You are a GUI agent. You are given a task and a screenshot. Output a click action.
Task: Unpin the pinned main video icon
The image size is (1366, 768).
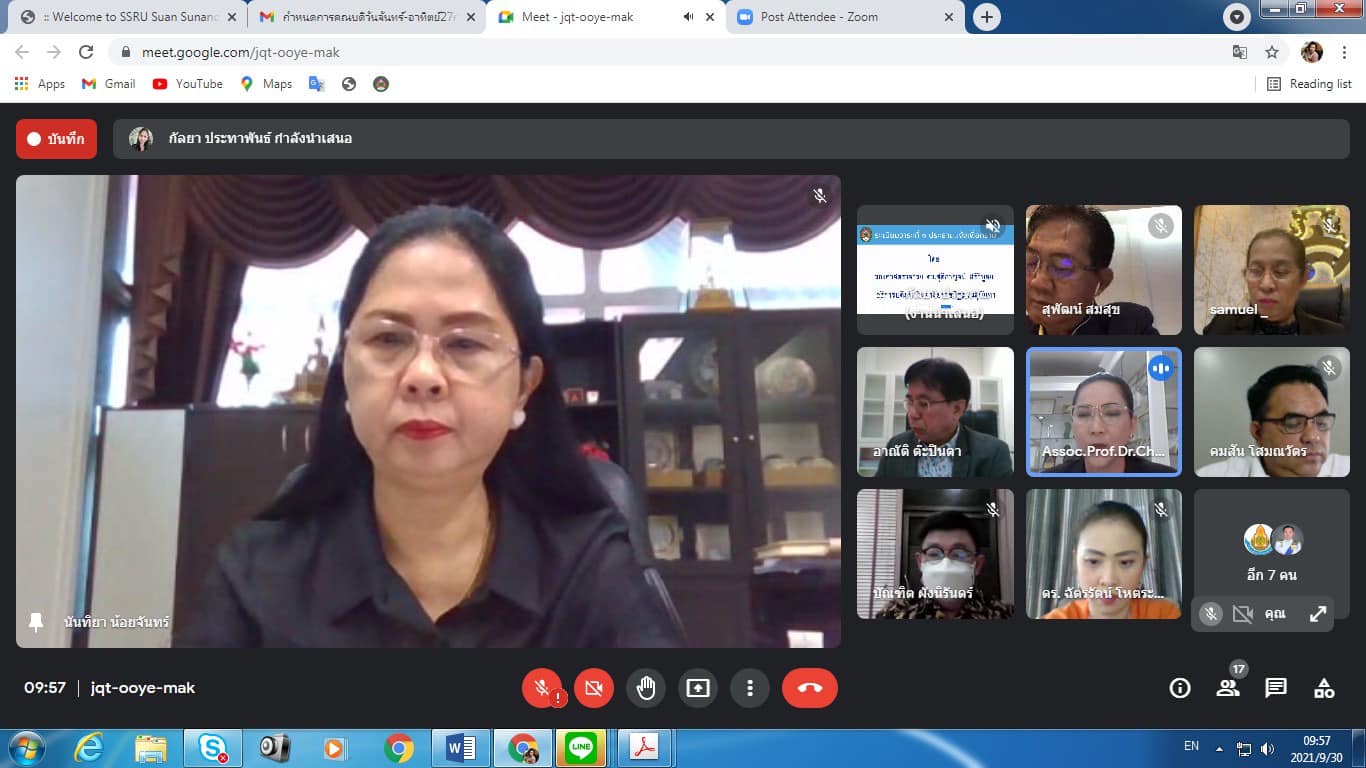pyautogui.click(x=36, y=622)
